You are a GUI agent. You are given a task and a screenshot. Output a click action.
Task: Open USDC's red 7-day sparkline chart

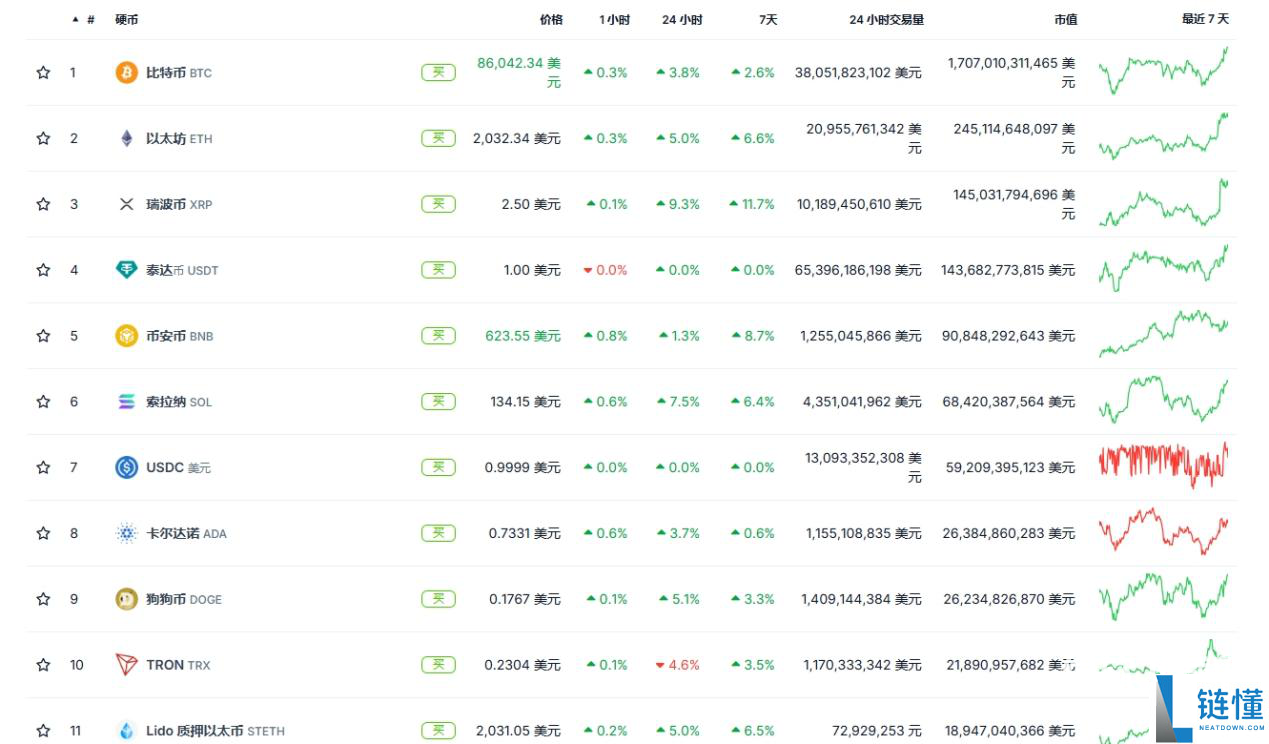point(1164,465)
